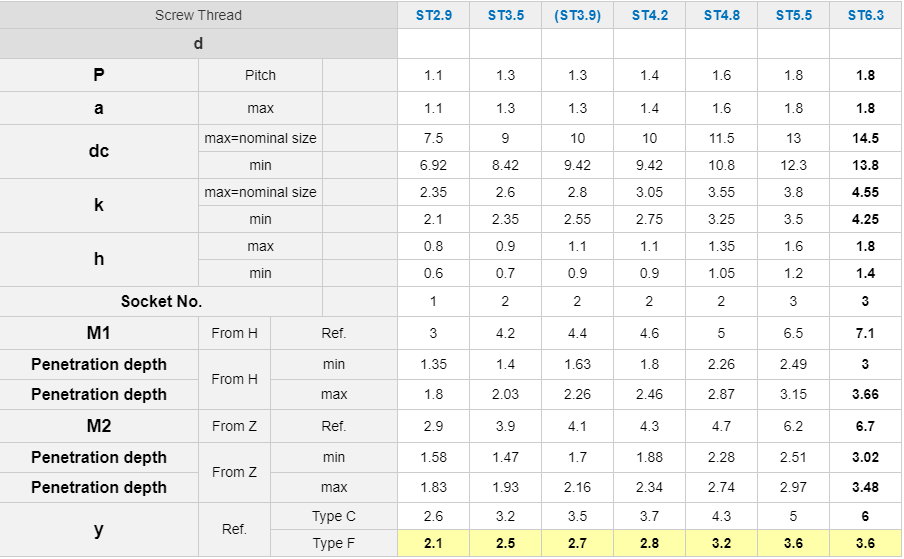Viewport: 904px width, 559px height.
Task: Select the 6.92 value cell
Action: click(433, 165)
